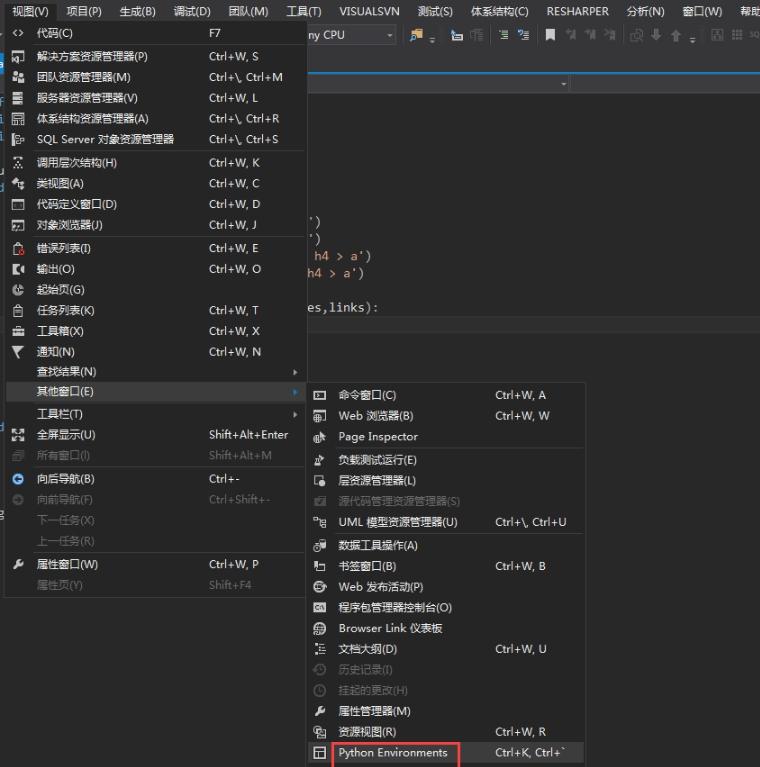Click the Toolbox icon (工具箱)

click(17, 331)
